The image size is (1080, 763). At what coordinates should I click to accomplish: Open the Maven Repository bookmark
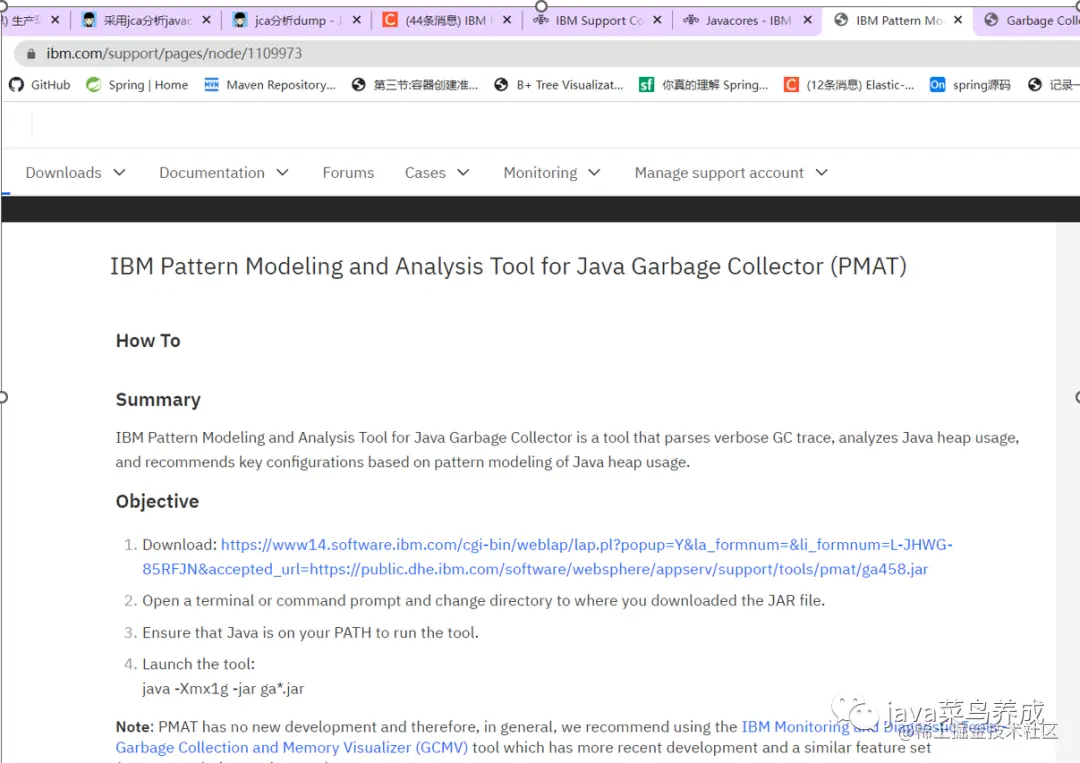(x=270, y=85)
